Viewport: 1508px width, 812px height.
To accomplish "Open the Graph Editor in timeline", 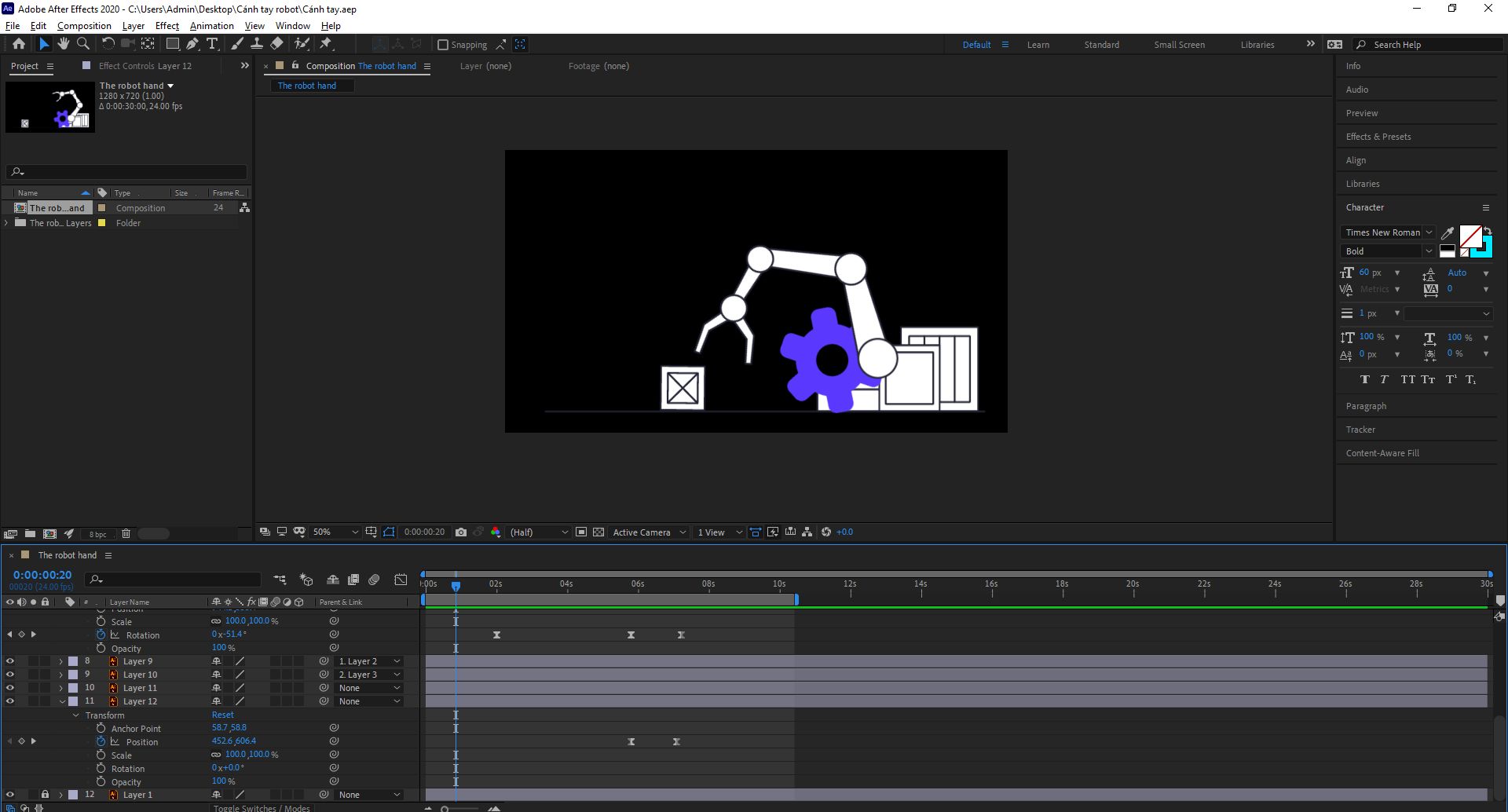I will pos(401,580).
